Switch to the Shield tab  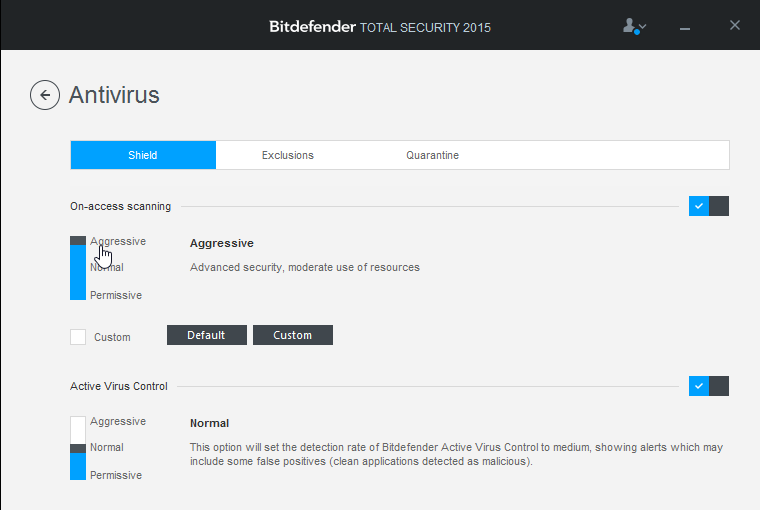pyautogui.click(x=143, y=155)
